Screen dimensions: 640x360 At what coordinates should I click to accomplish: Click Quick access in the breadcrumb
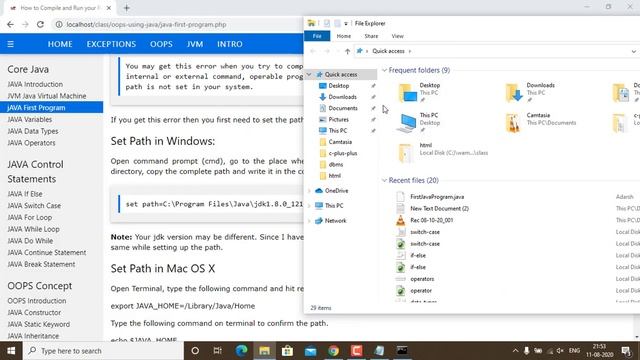(388, 51)
